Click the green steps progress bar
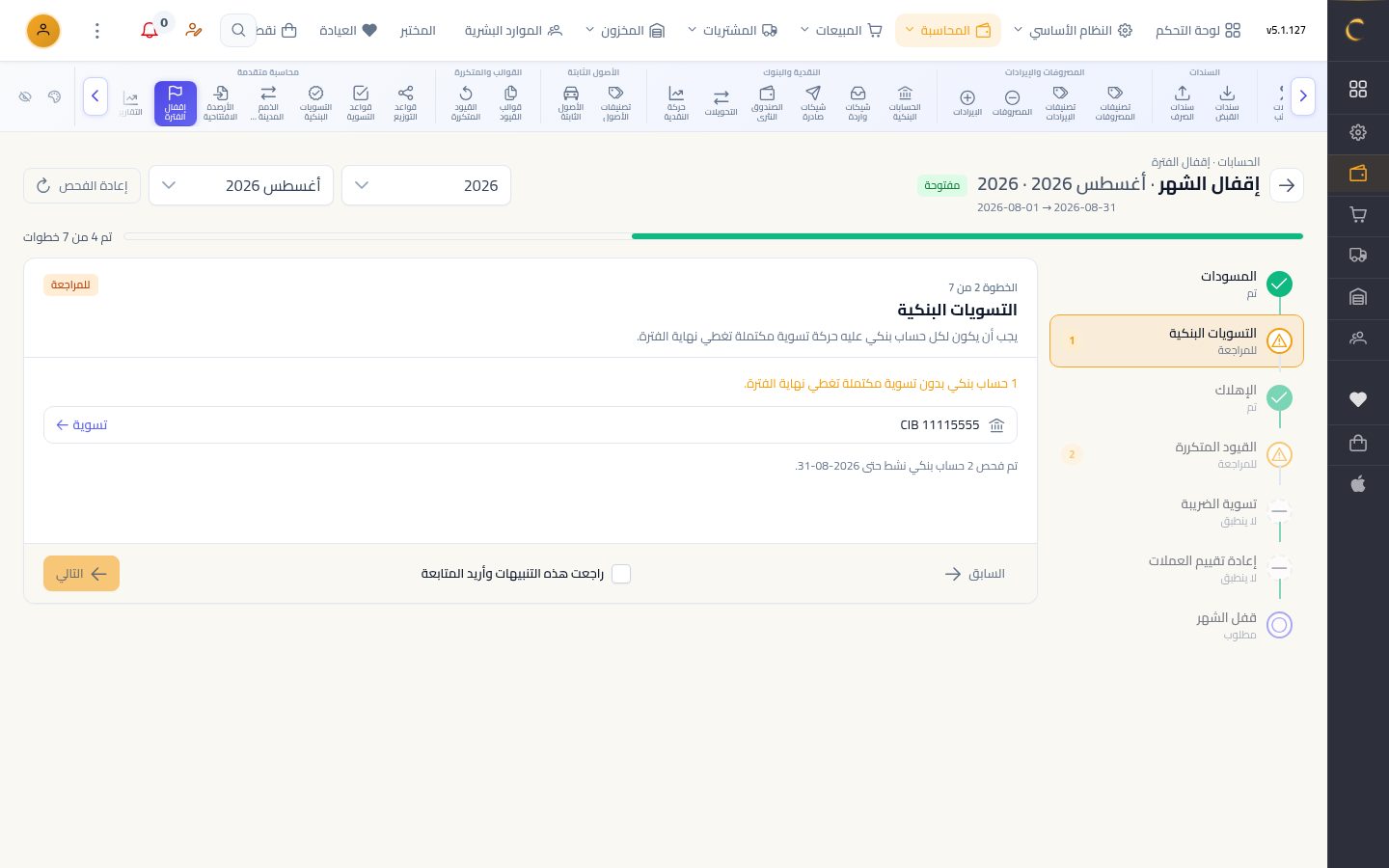Image resolution: width=1389 pixels, height=868 pixels. pyautogui.click(x=967, y=236)
